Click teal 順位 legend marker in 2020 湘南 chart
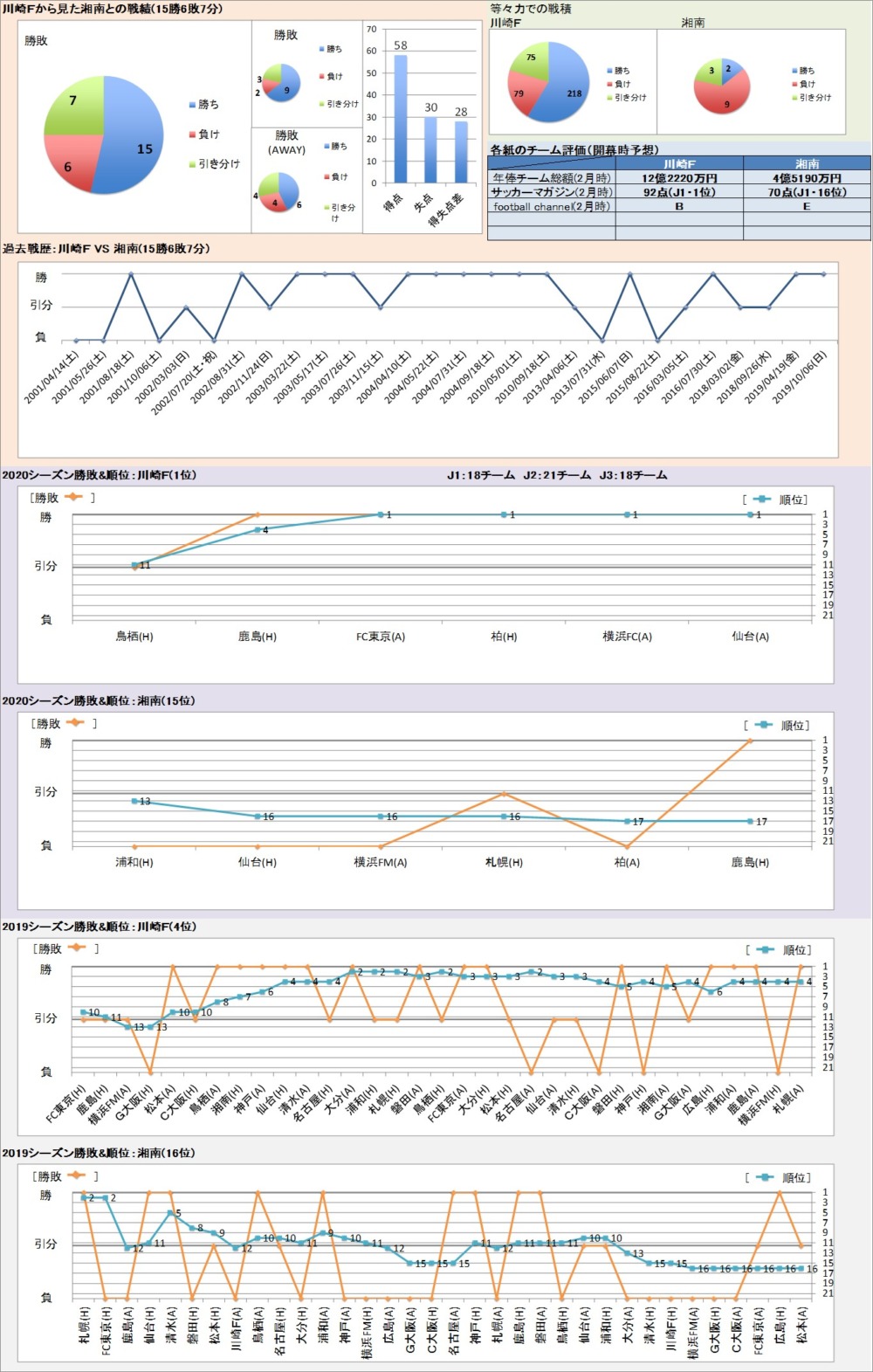This screenshot has width=873, height=1372. pos(763,725)
